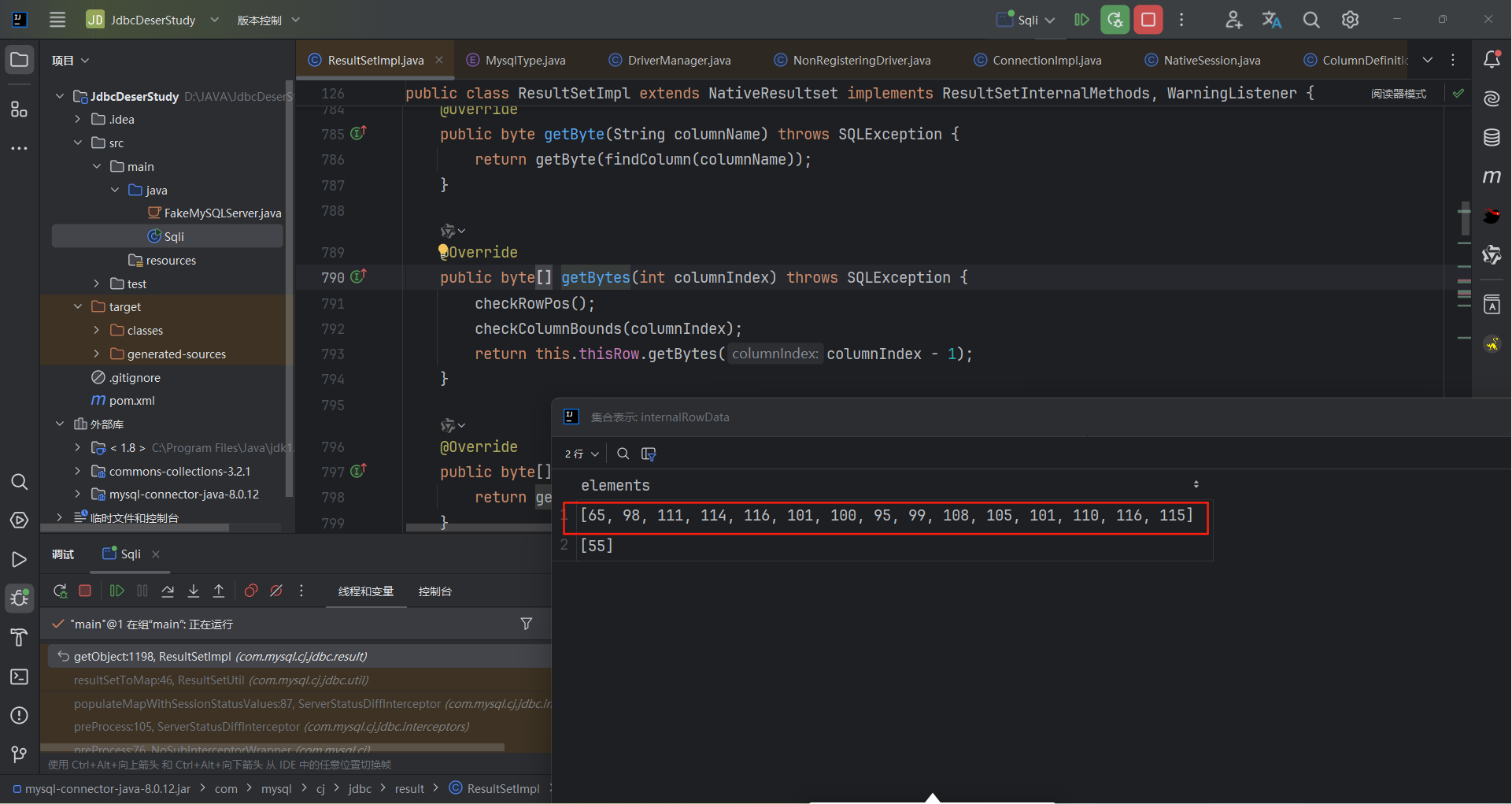
Task: Show hidden editor tabs dropdown
Action: pos(1428,60)
